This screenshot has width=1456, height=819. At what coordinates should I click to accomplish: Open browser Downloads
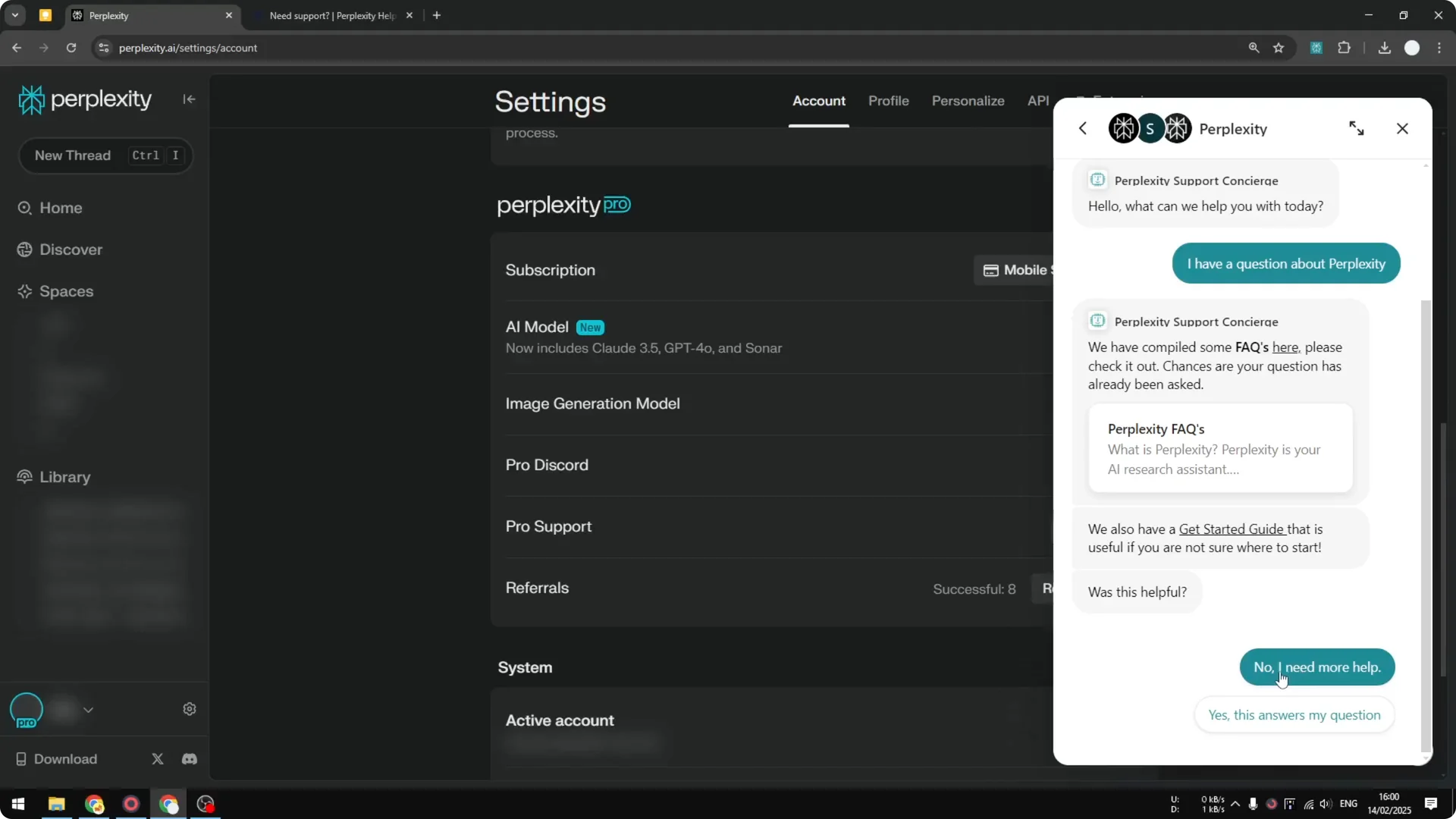pyautogui.click(x=1384, y=47)
